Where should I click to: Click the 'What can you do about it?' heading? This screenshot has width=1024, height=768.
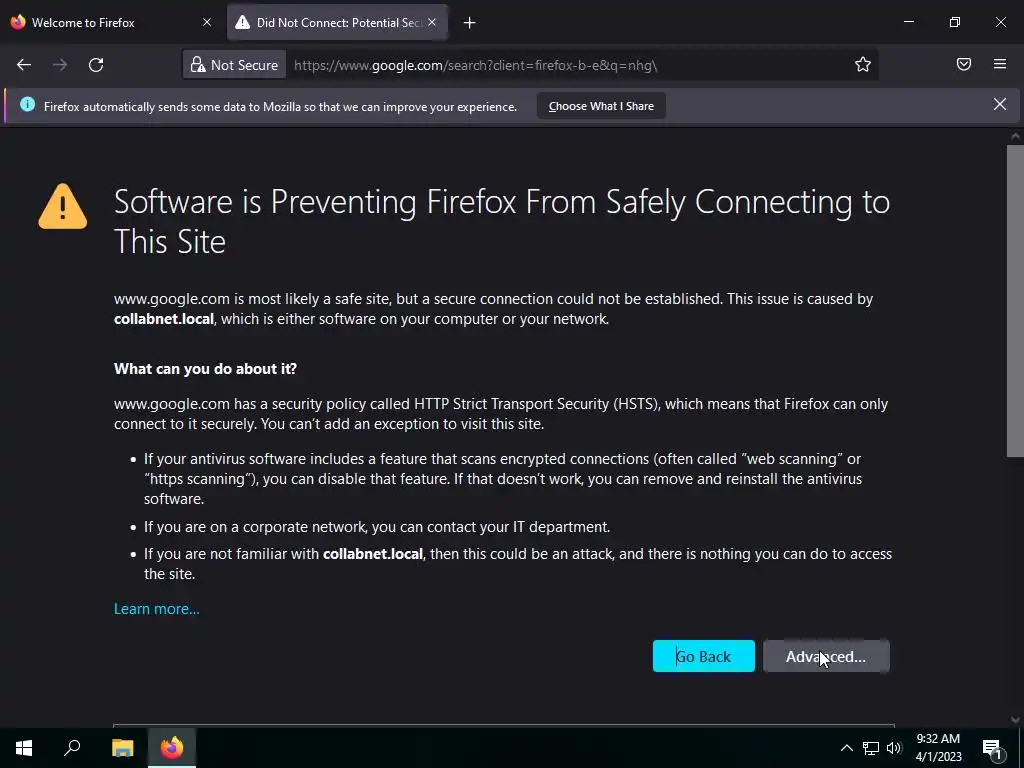coord(205,369)
